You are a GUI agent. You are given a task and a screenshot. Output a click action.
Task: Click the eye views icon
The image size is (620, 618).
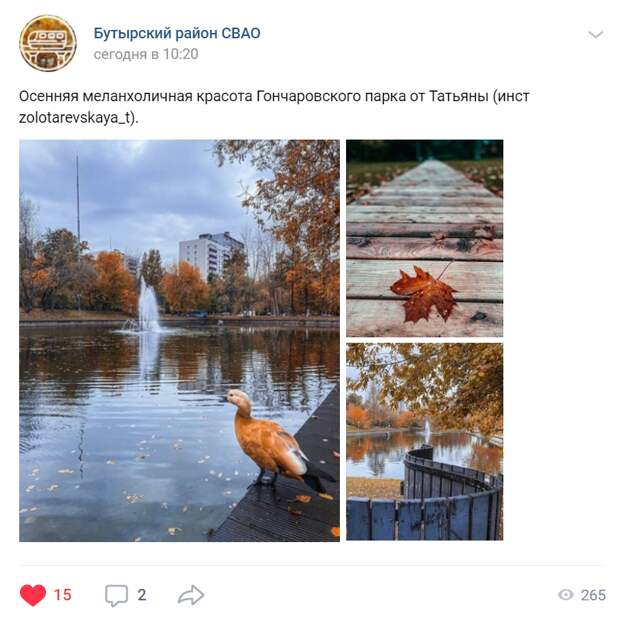(565, 595)
